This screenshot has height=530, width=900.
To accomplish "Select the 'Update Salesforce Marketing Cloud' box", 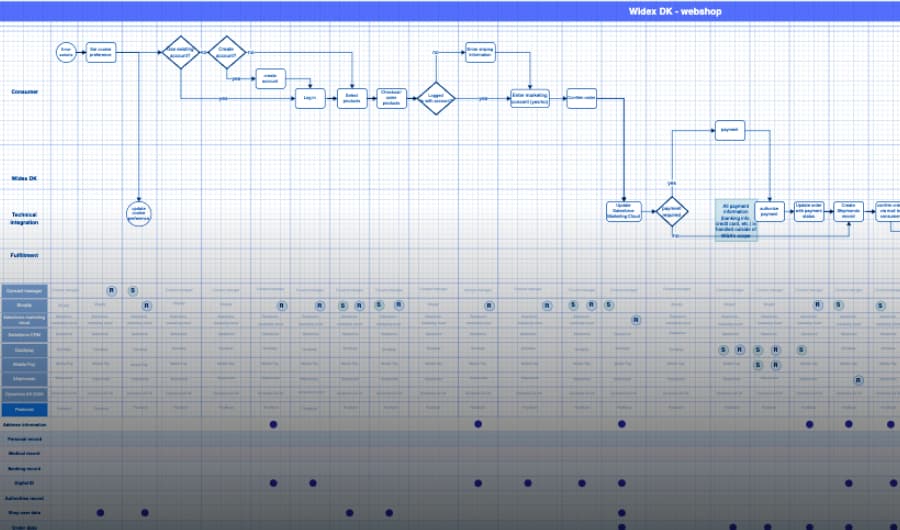I will 624,211.
